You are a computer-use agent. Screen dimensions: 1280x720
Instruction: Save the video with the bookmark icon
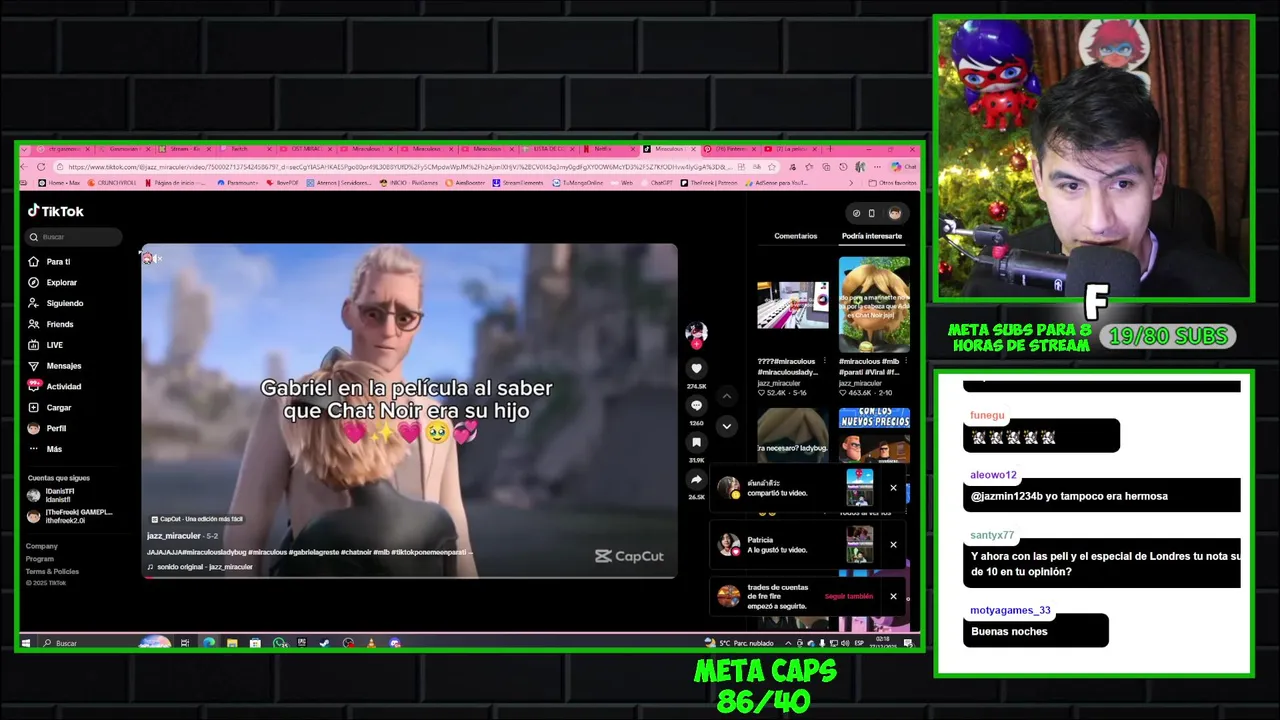[696, 442]
